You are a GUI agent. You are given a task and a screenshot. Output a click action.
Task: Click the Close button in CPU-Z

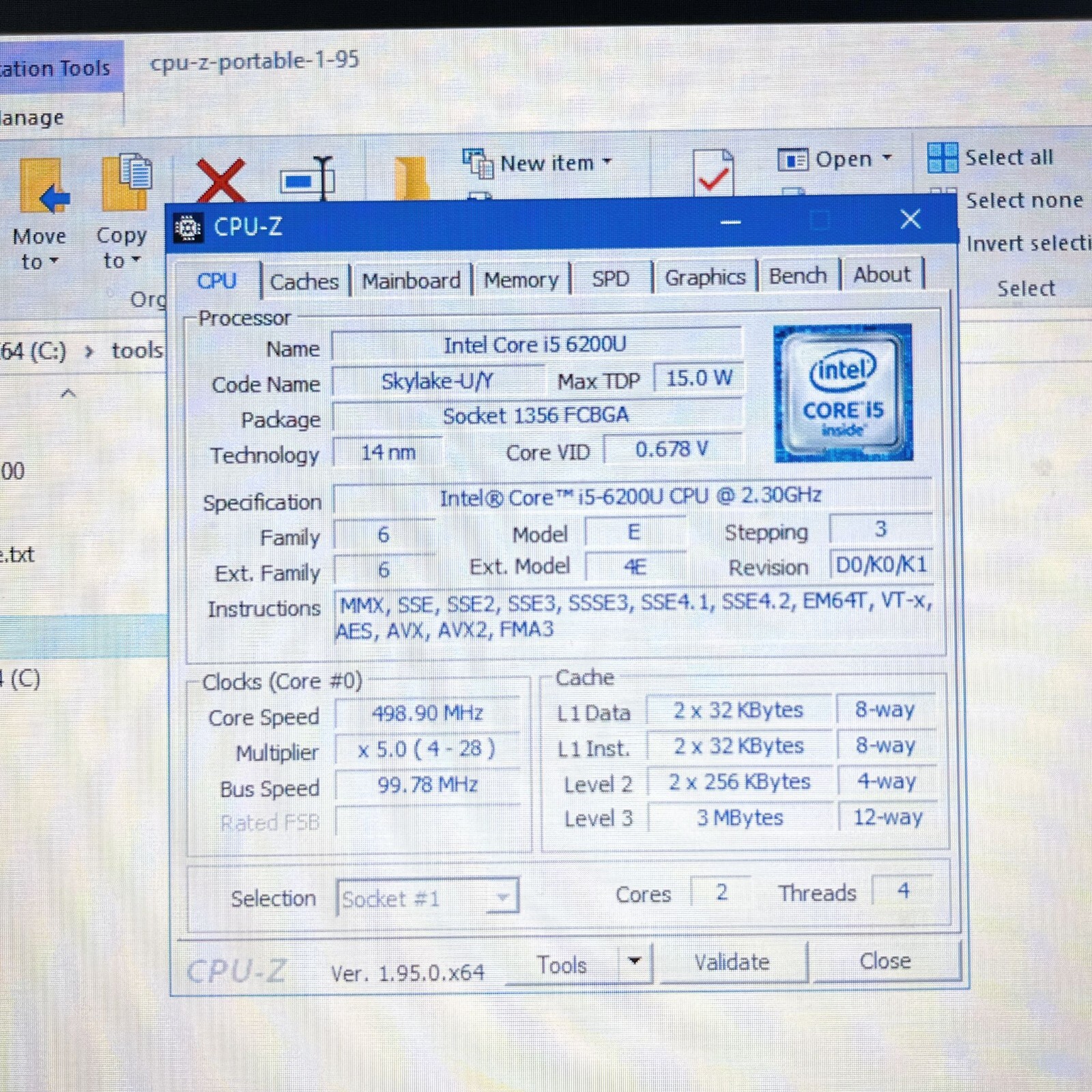885,961
